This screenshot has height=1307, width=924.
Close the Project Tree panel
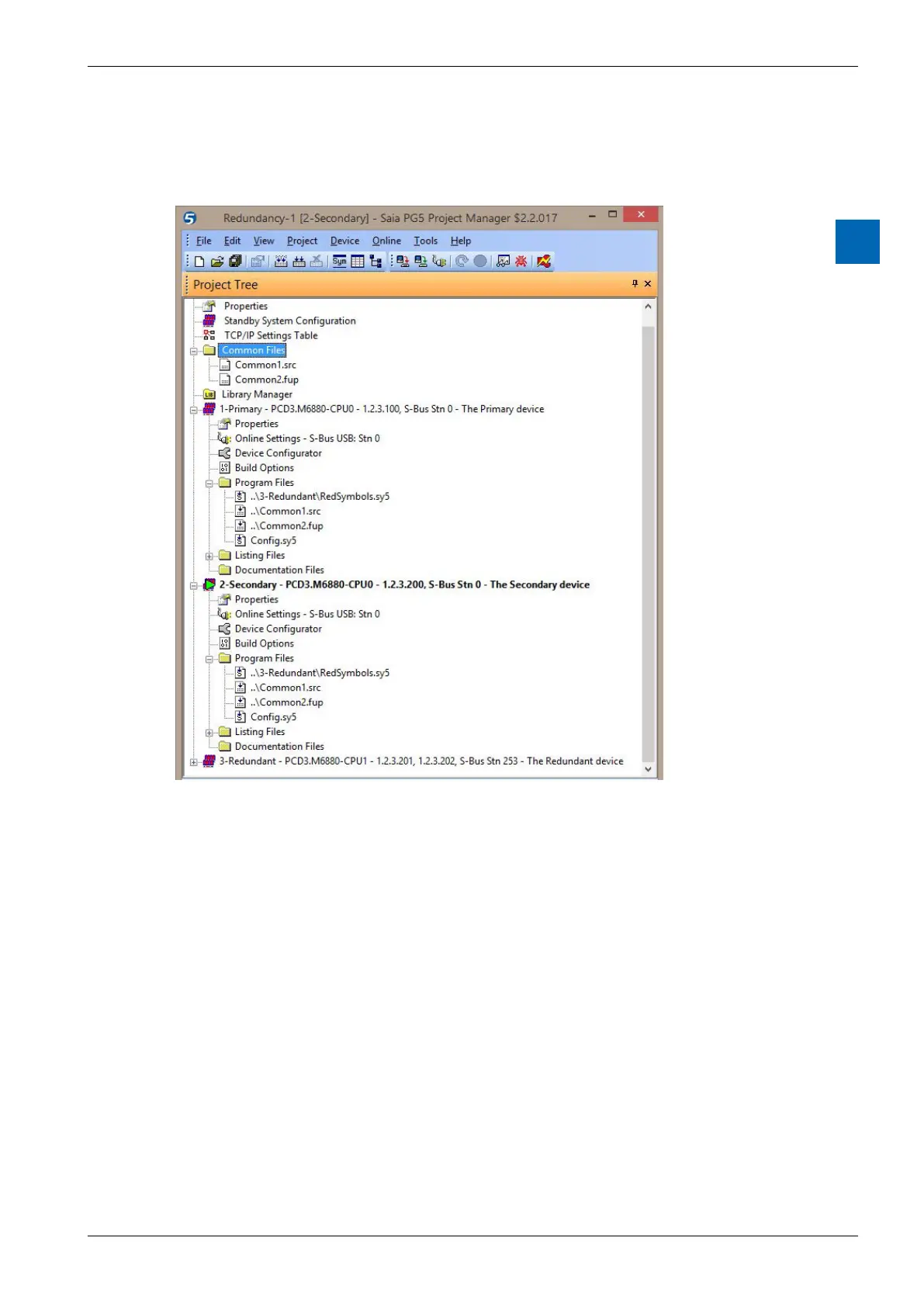(x=648, y=284)
